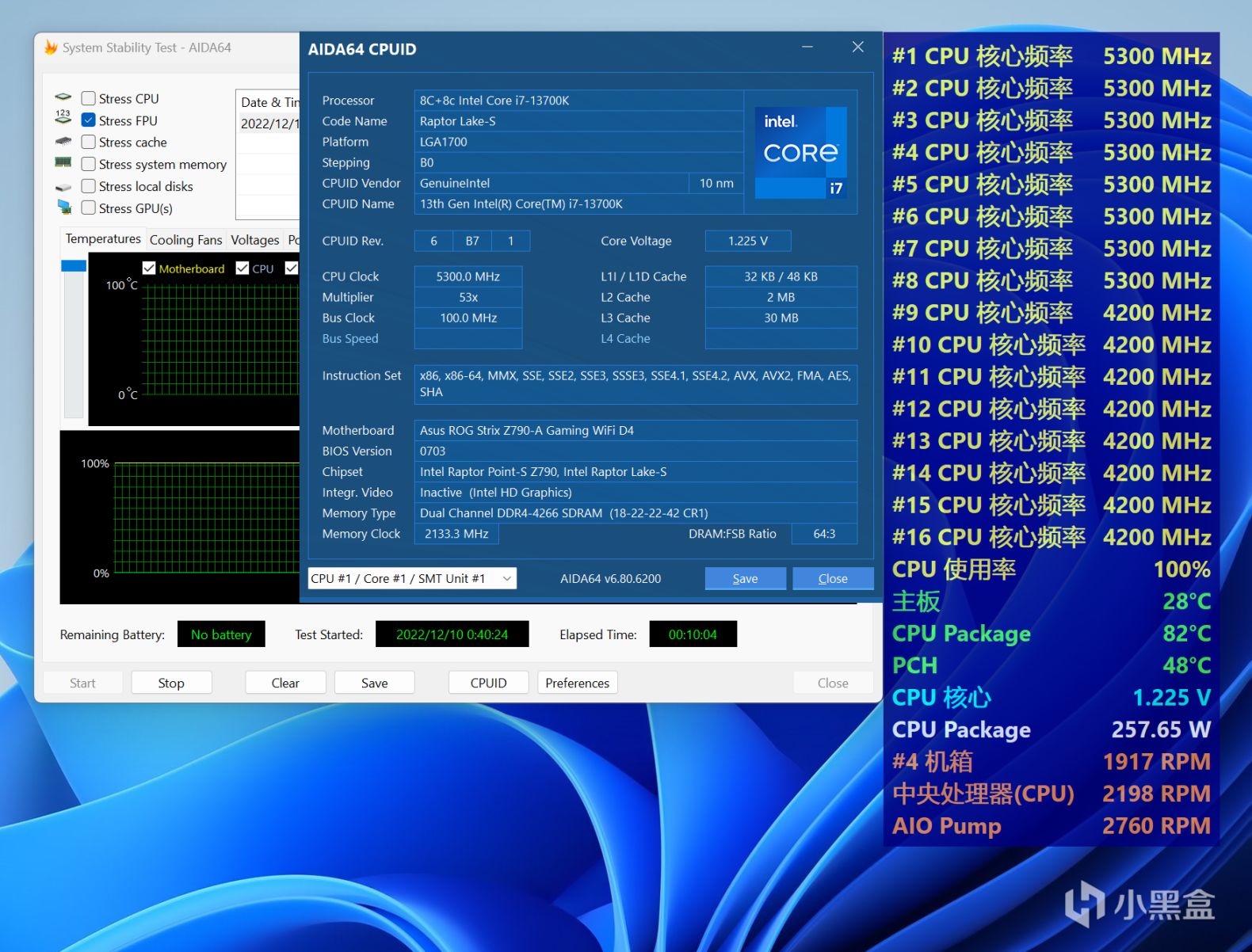Open the CPUID button

tap(489, 683)
